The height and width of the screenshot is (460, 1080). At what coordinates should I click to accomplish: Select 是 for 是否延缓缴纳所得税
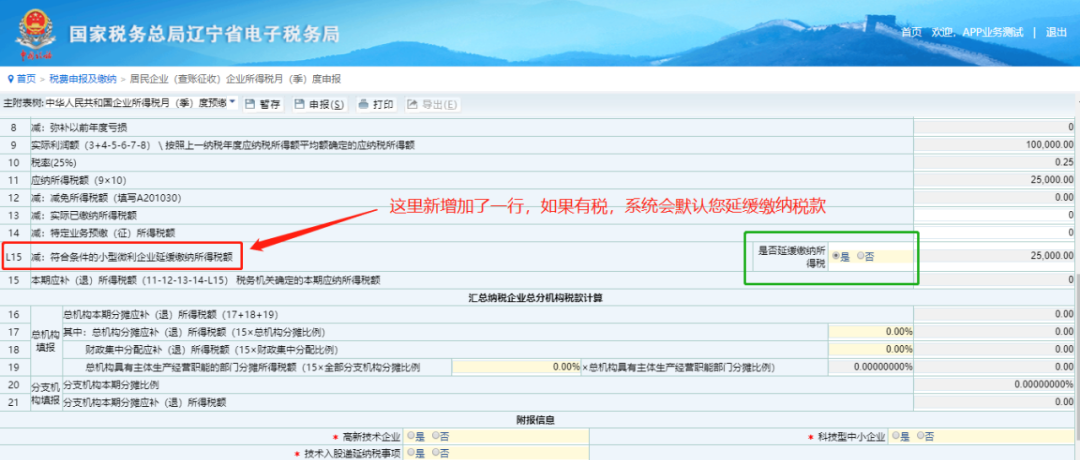pyautogui.click(x=836, y=256)
